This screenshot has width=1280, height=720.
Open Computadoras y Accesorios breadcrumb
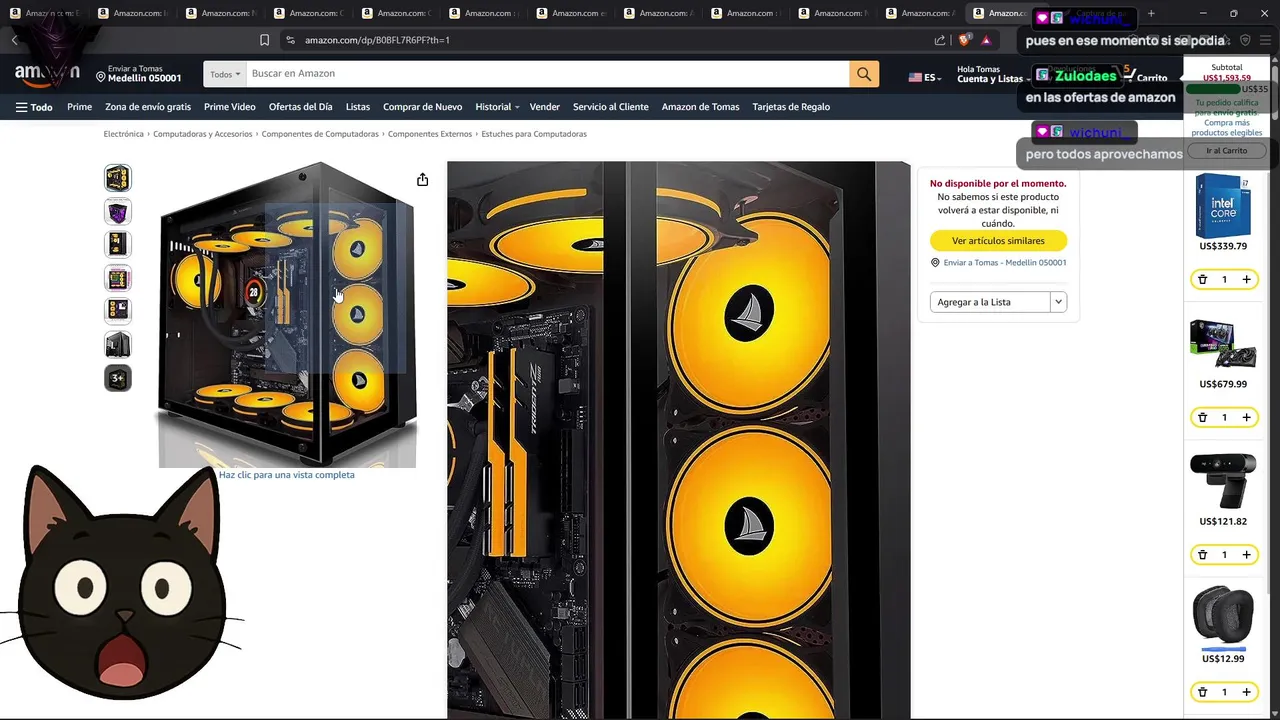coord(203,134)
